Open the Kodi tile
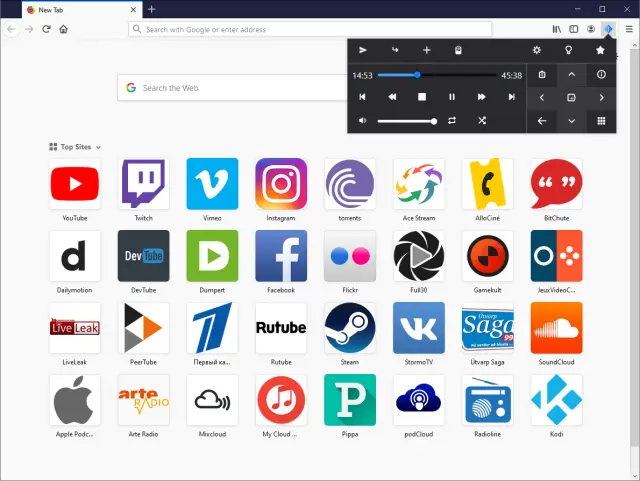Screen dimensions: 640x481 click(x=556, y=400)
